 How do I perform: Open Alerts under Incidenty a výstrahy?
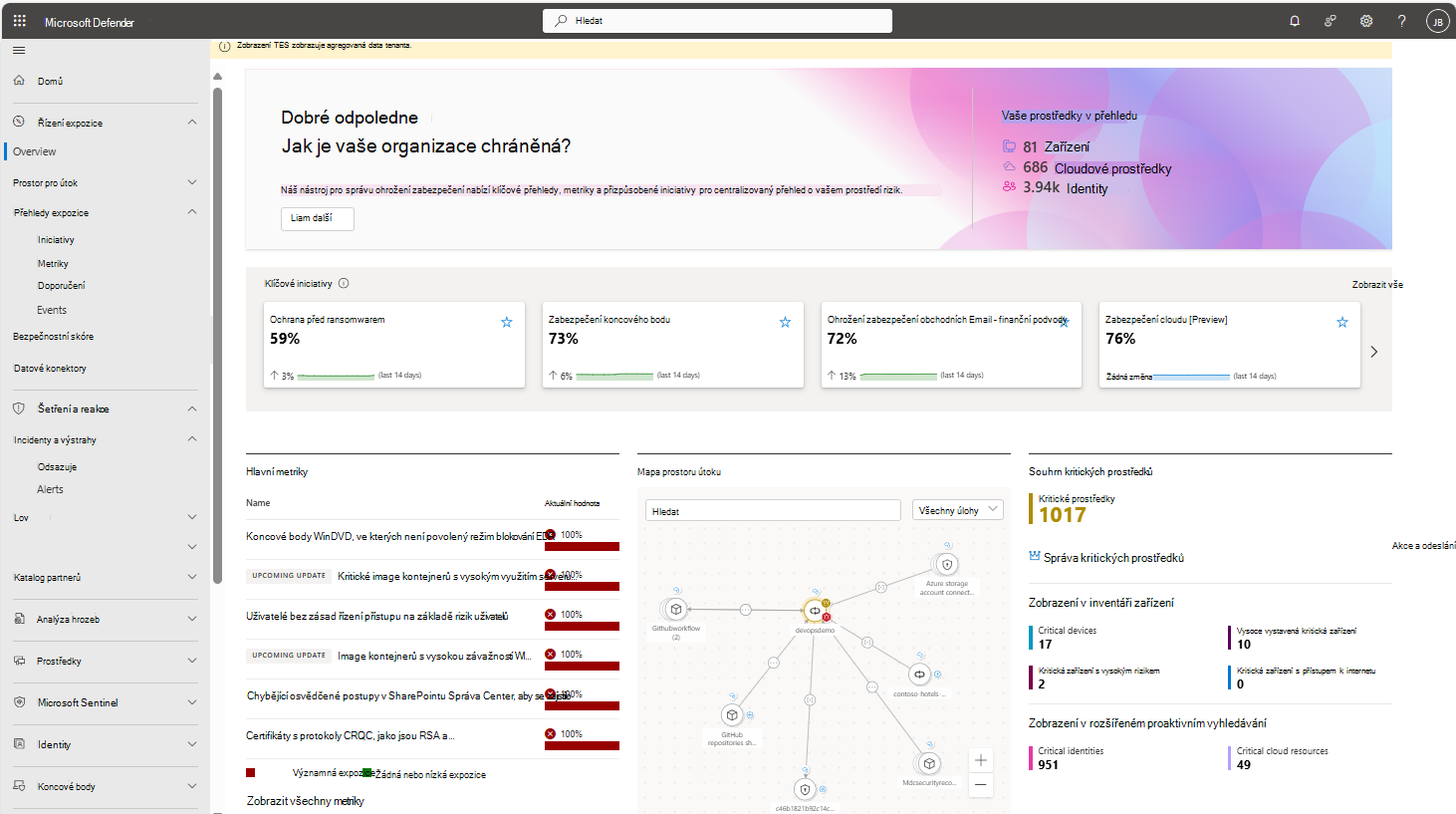[50, 489]
